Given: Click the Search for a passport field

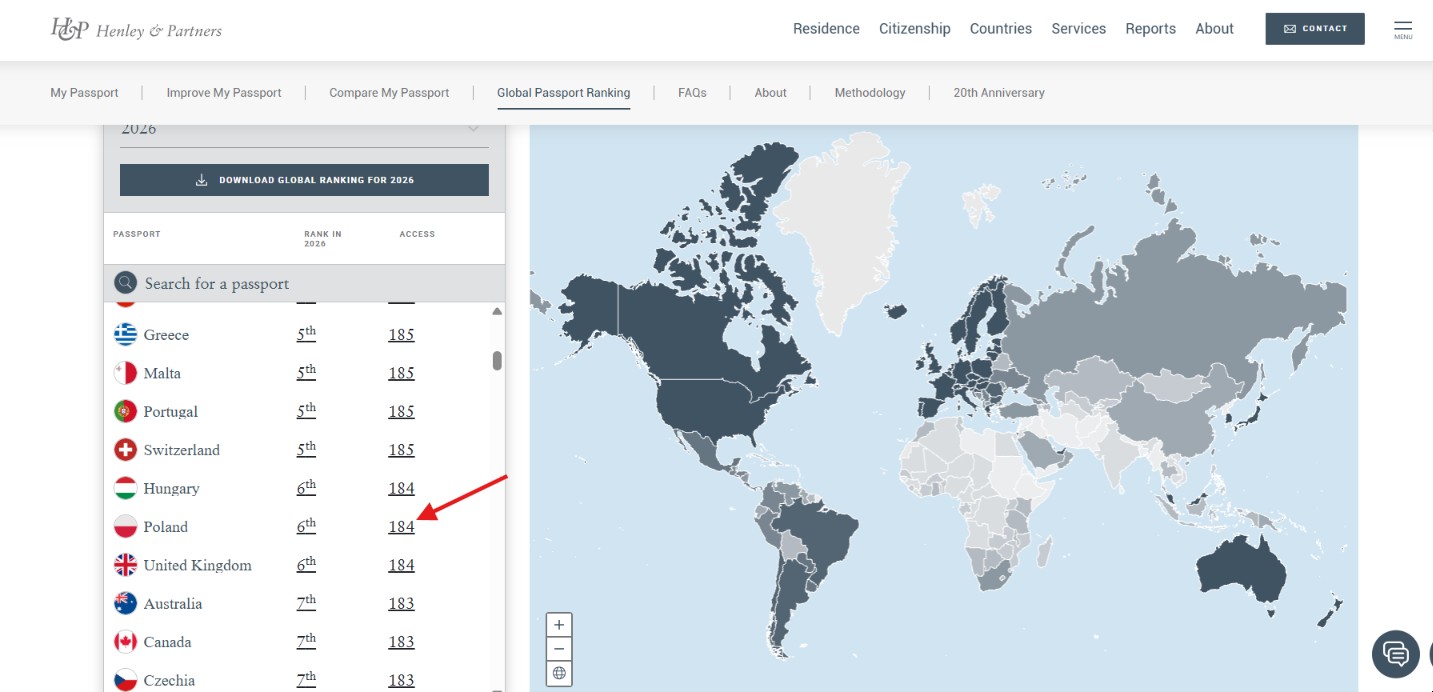Looking at the screenshot, I should pyautogui.click(x=304, y=283).
